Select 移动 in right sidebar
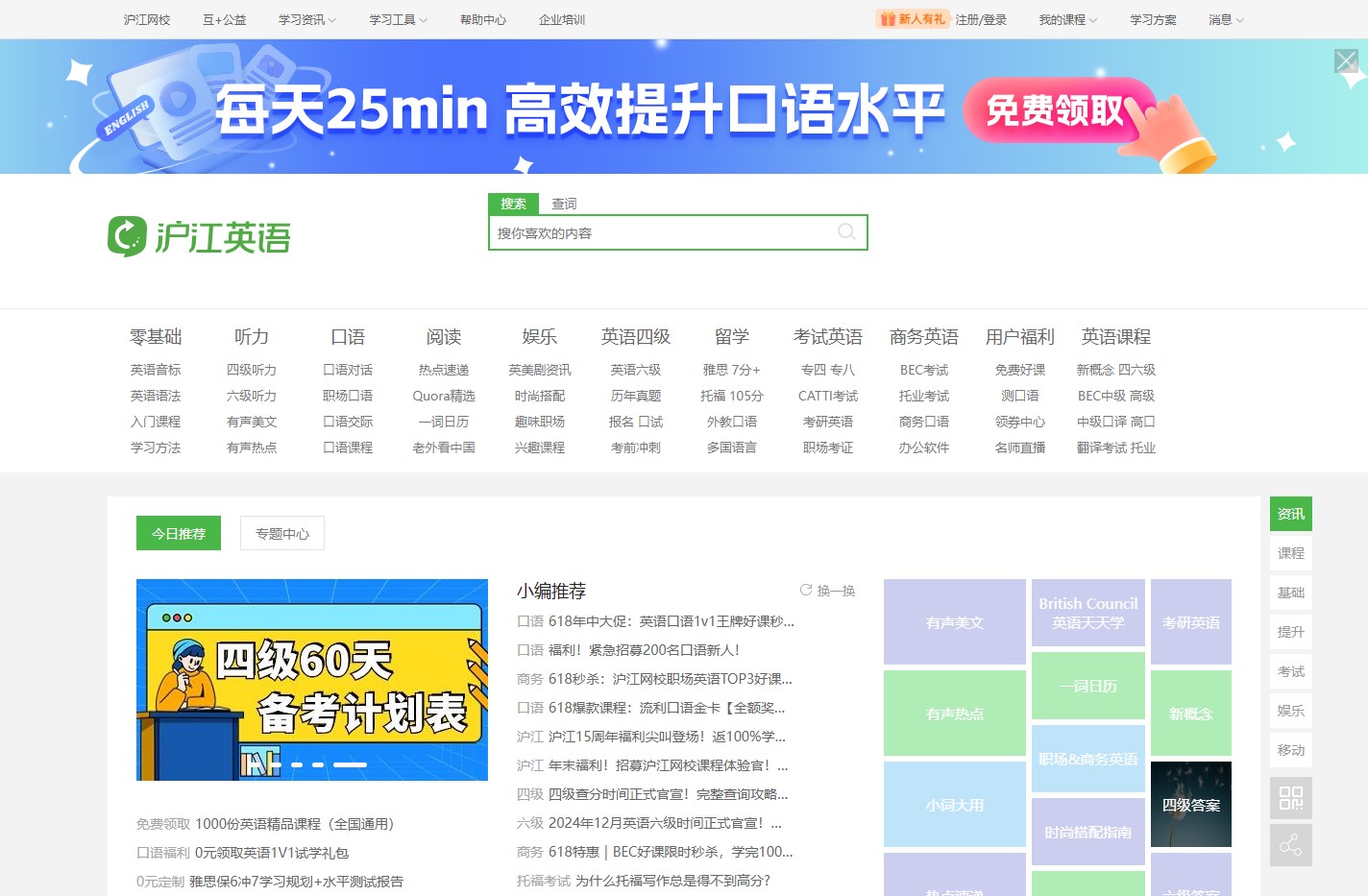 point(1291,750)
